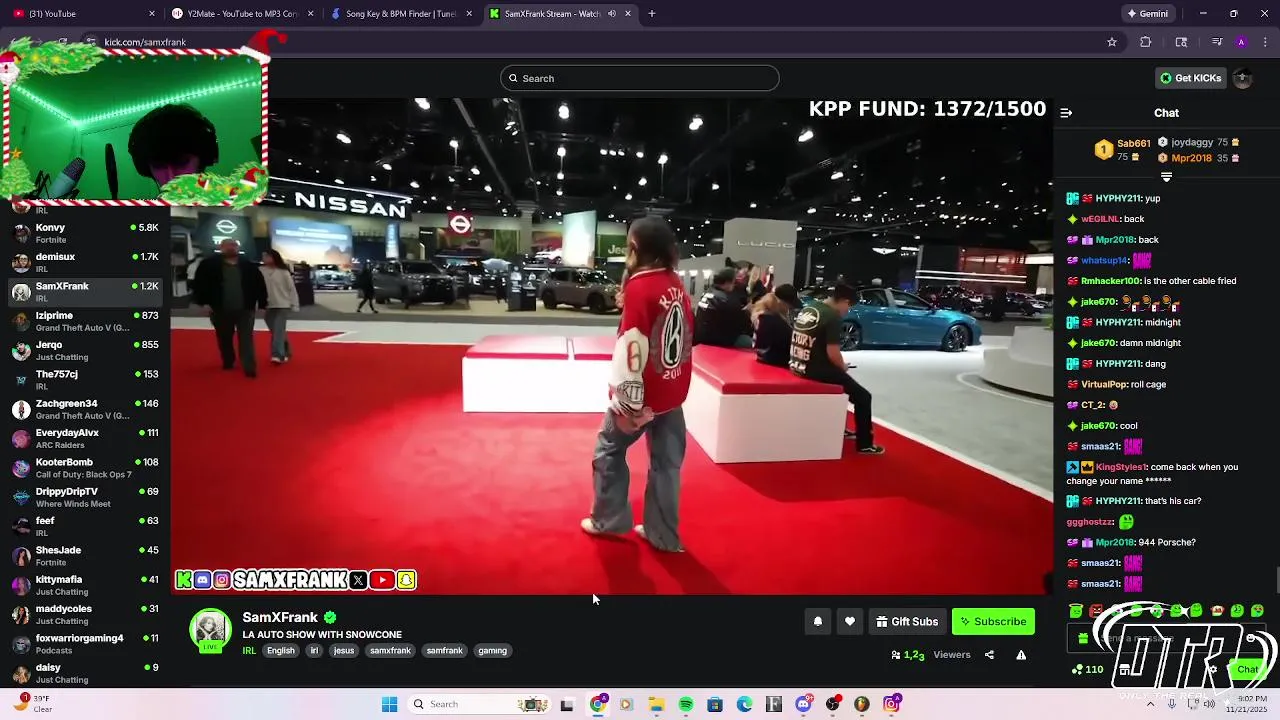This screenshot has height=720, width=1280.
Task: Open Instagram from the taskbar
Action: click(891, 704)
